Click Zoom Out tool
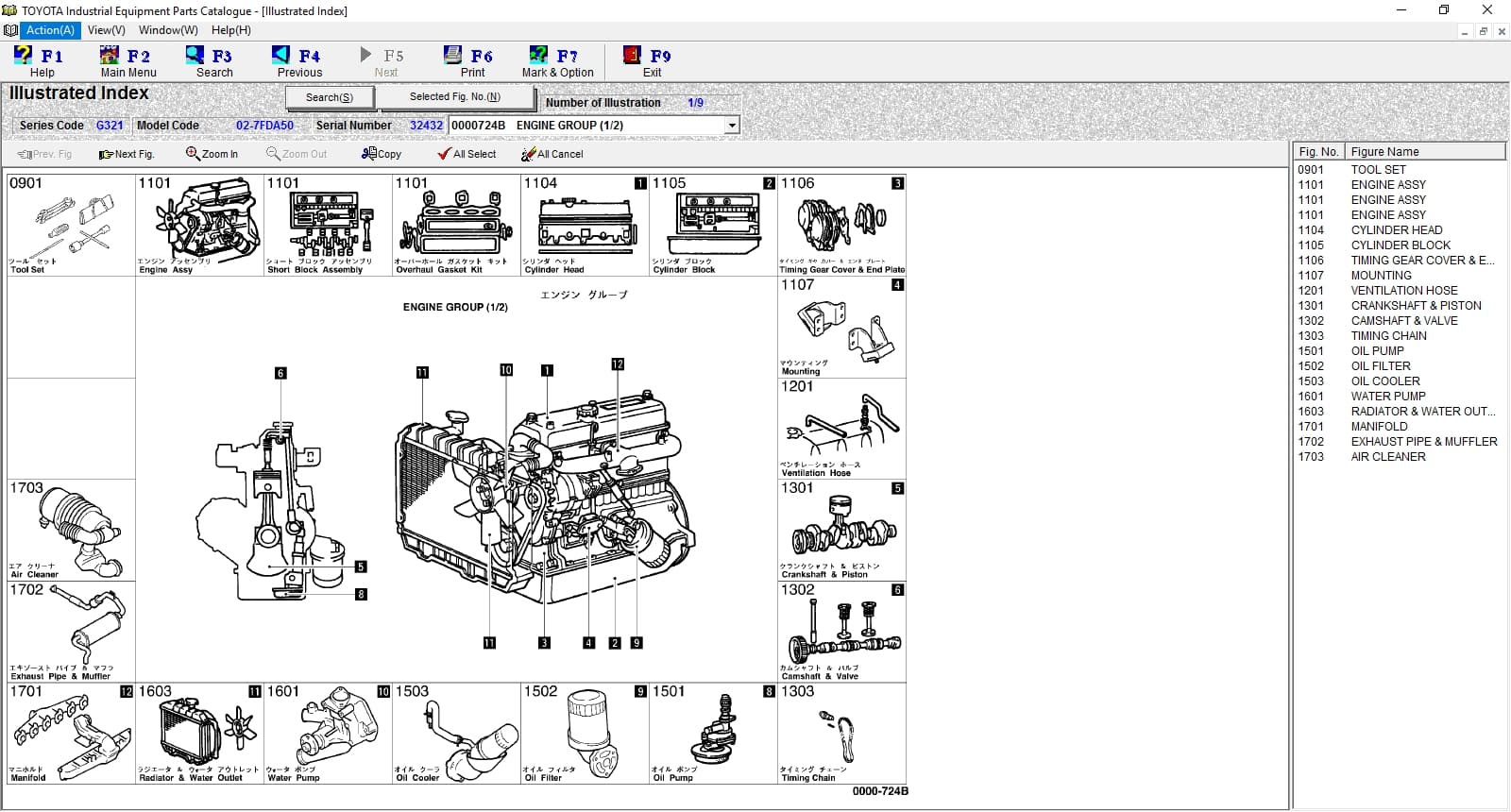Viewport: 1511px width, 812px height. pos(297,154)
